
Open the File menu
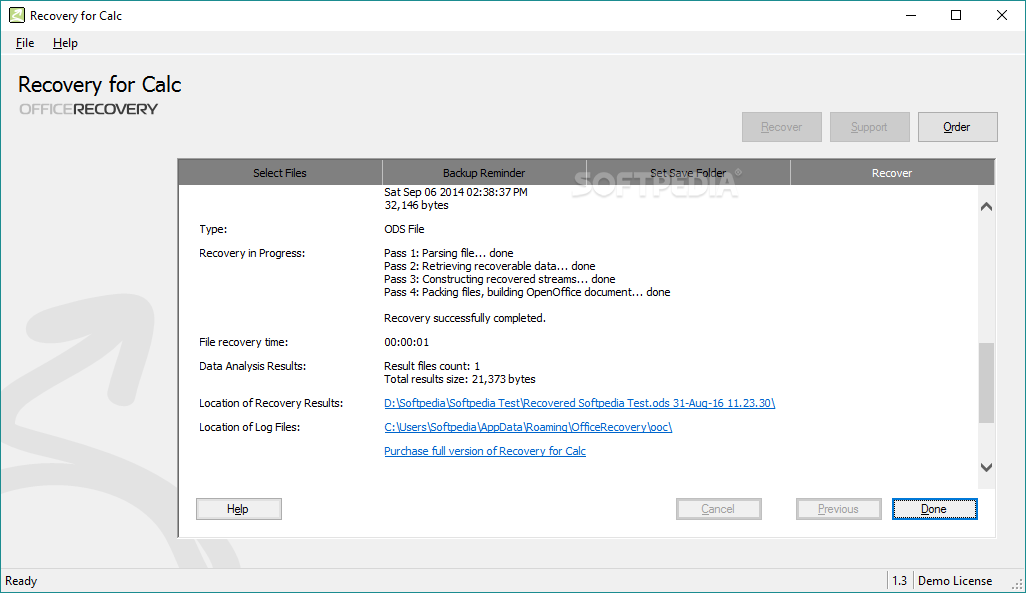click(25, 43)
